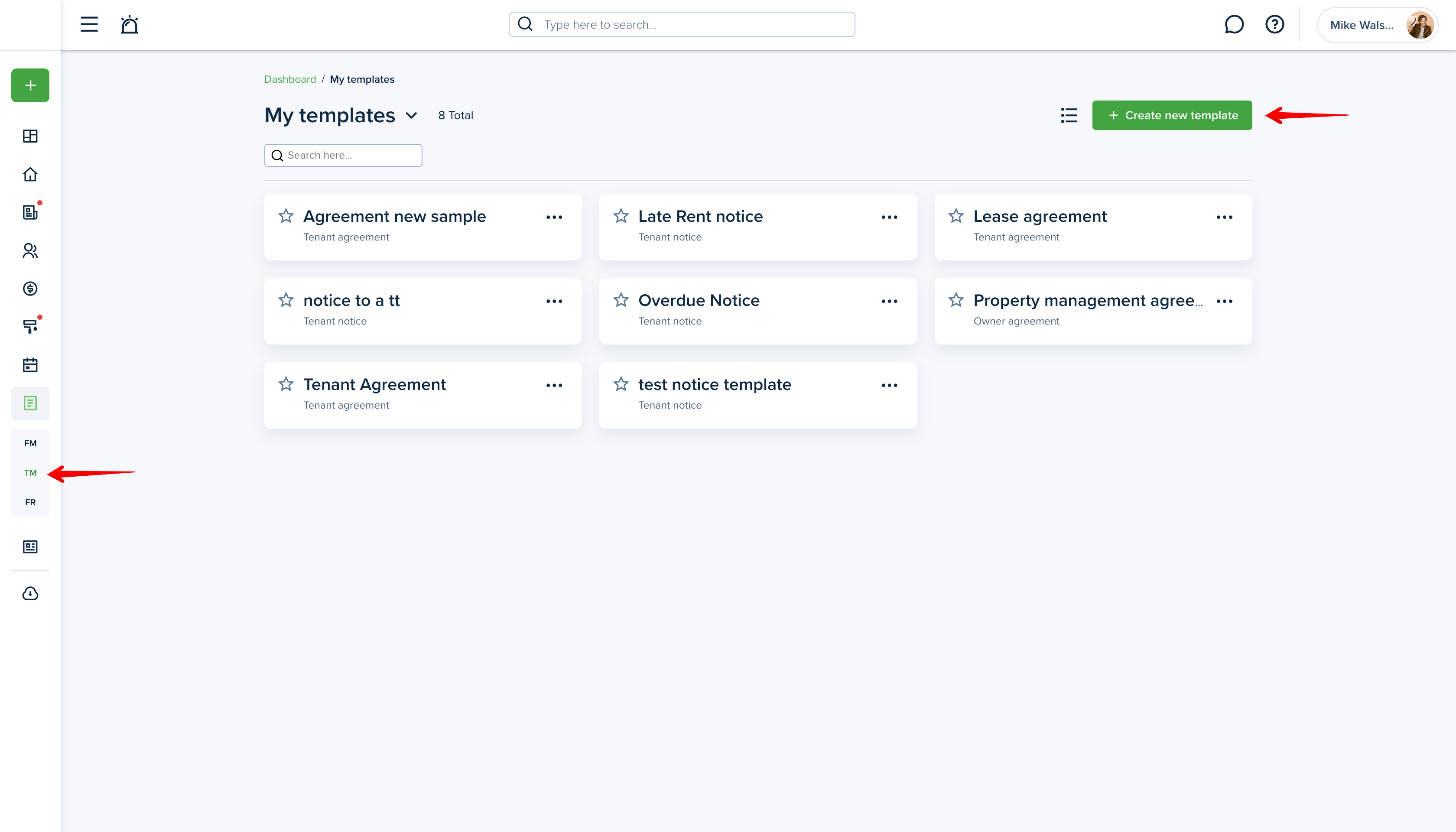Open options for test notice template
Image resolution: width=1456 pixels, height=832 pixels.
tap(889, 385)
